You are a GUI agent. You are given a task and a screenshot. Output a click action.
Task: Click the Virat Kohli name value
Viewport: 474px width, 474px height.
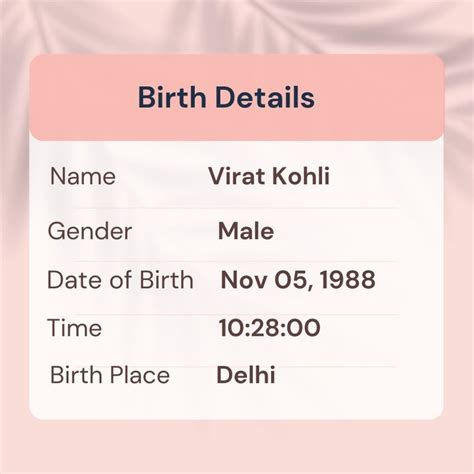click(269, 176)
